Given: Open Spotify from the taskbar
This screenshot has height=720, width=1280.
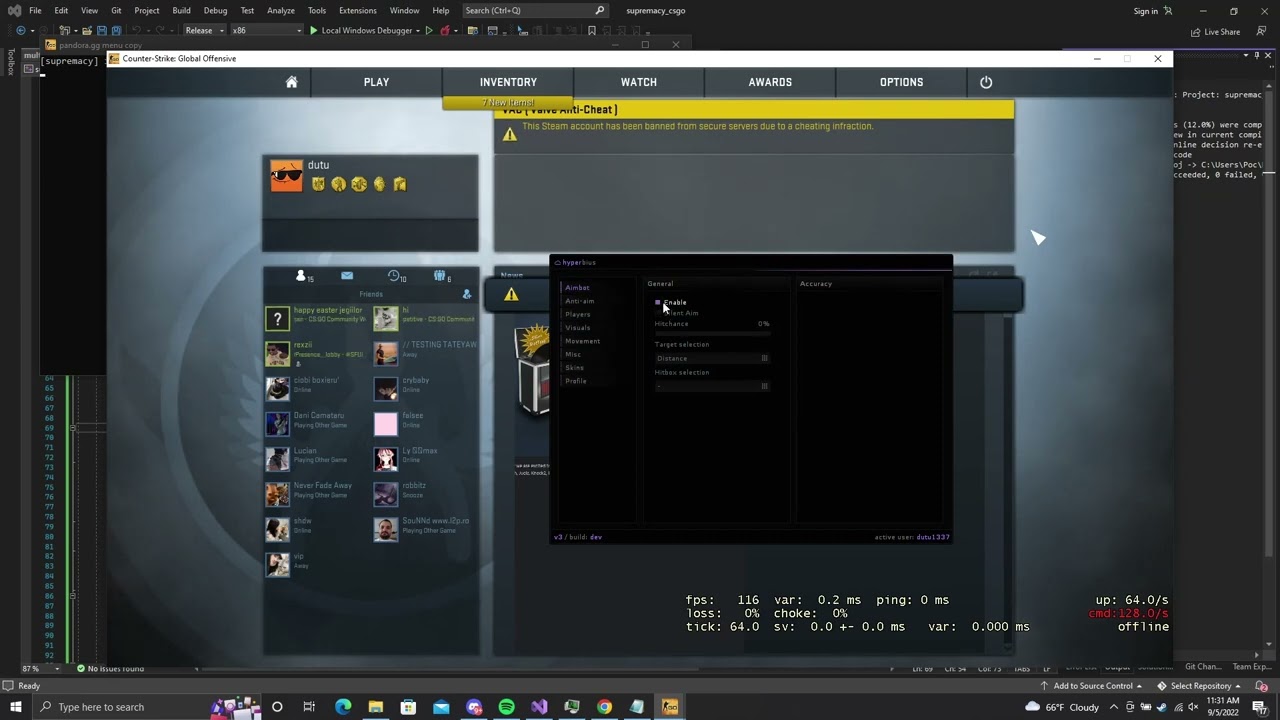Looking at the screenshot, I should pyautogui.click(x=507, y=707).
